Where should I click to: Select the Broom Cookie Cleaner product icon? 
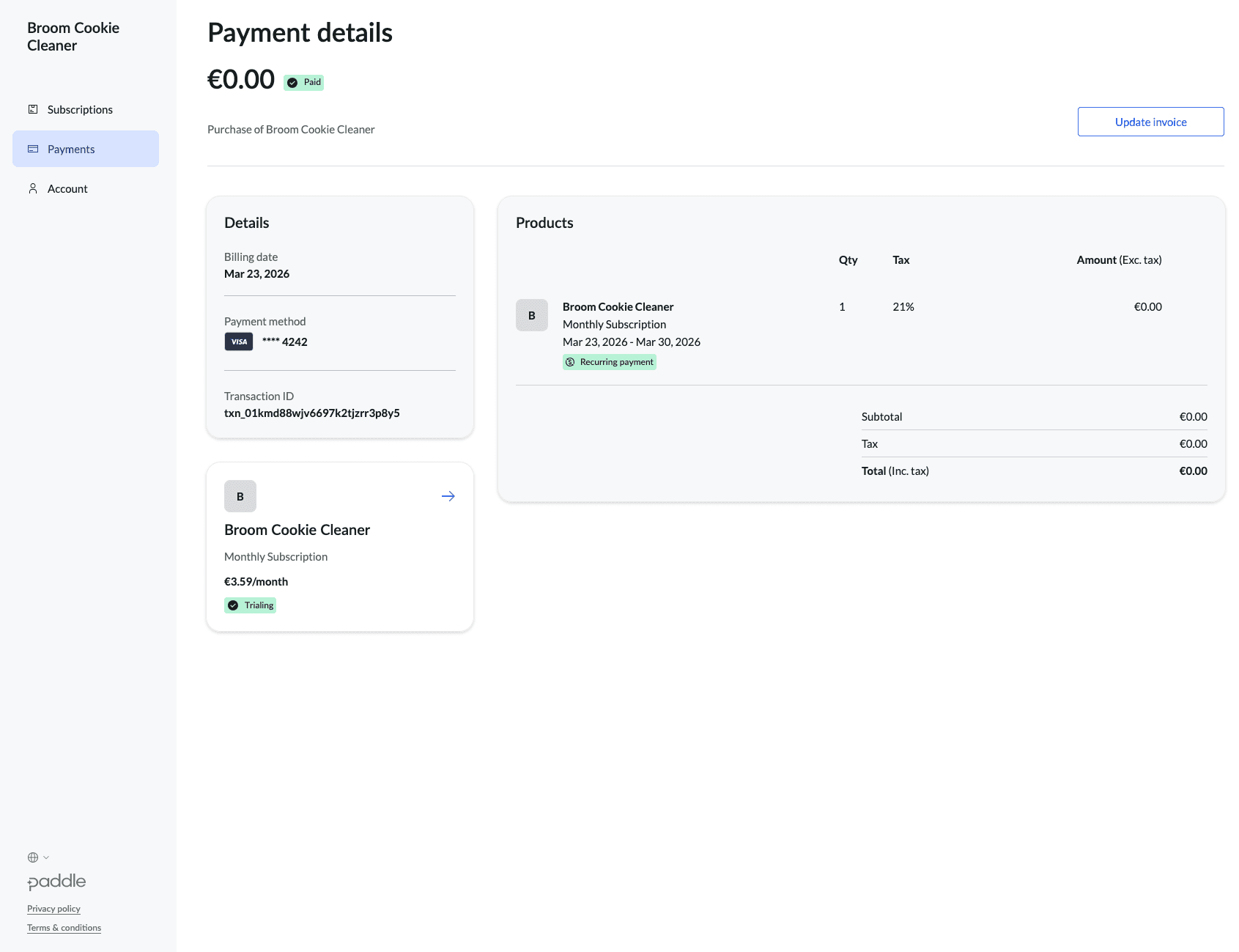coord(531,314)
